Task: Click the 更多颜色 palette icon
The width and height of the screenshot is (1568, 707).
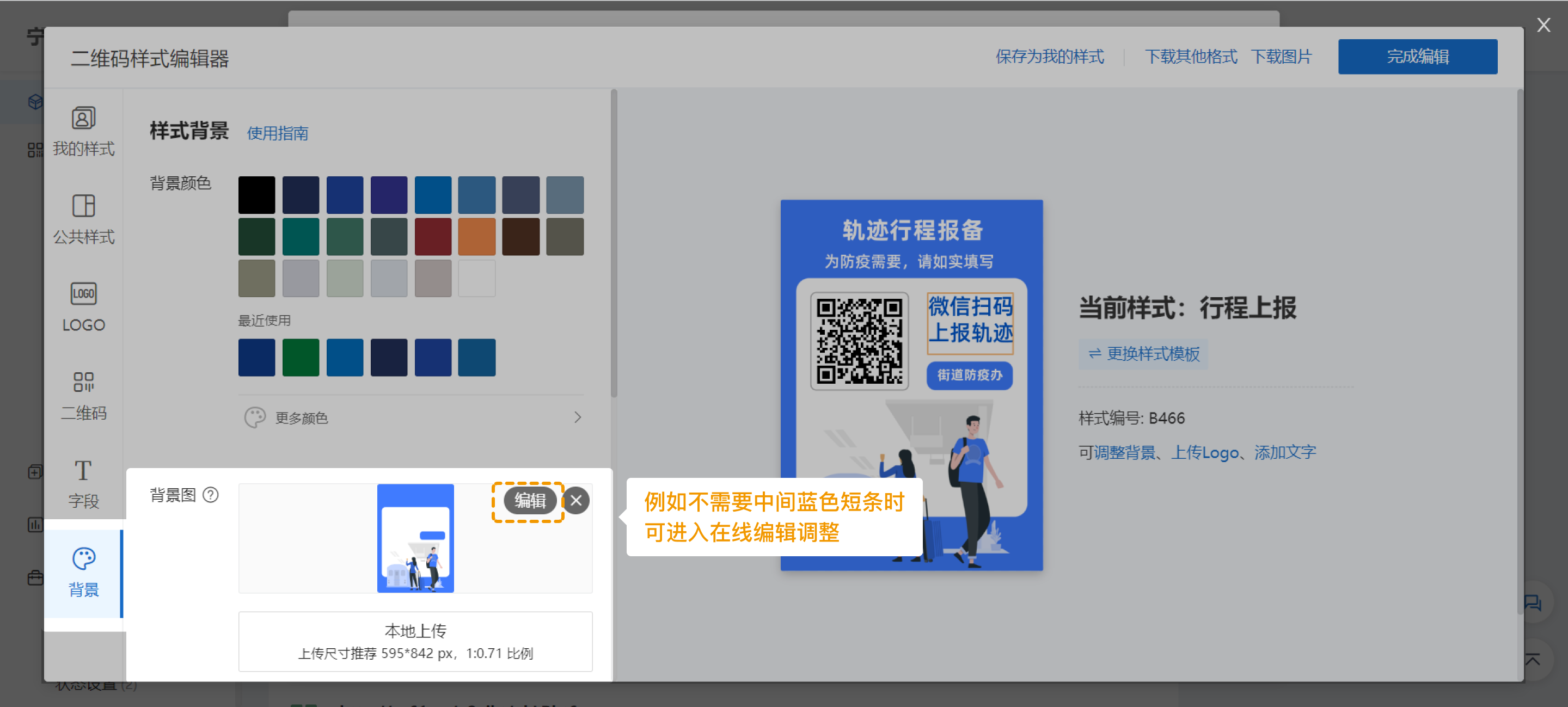Action: click(x=254, y=417)
